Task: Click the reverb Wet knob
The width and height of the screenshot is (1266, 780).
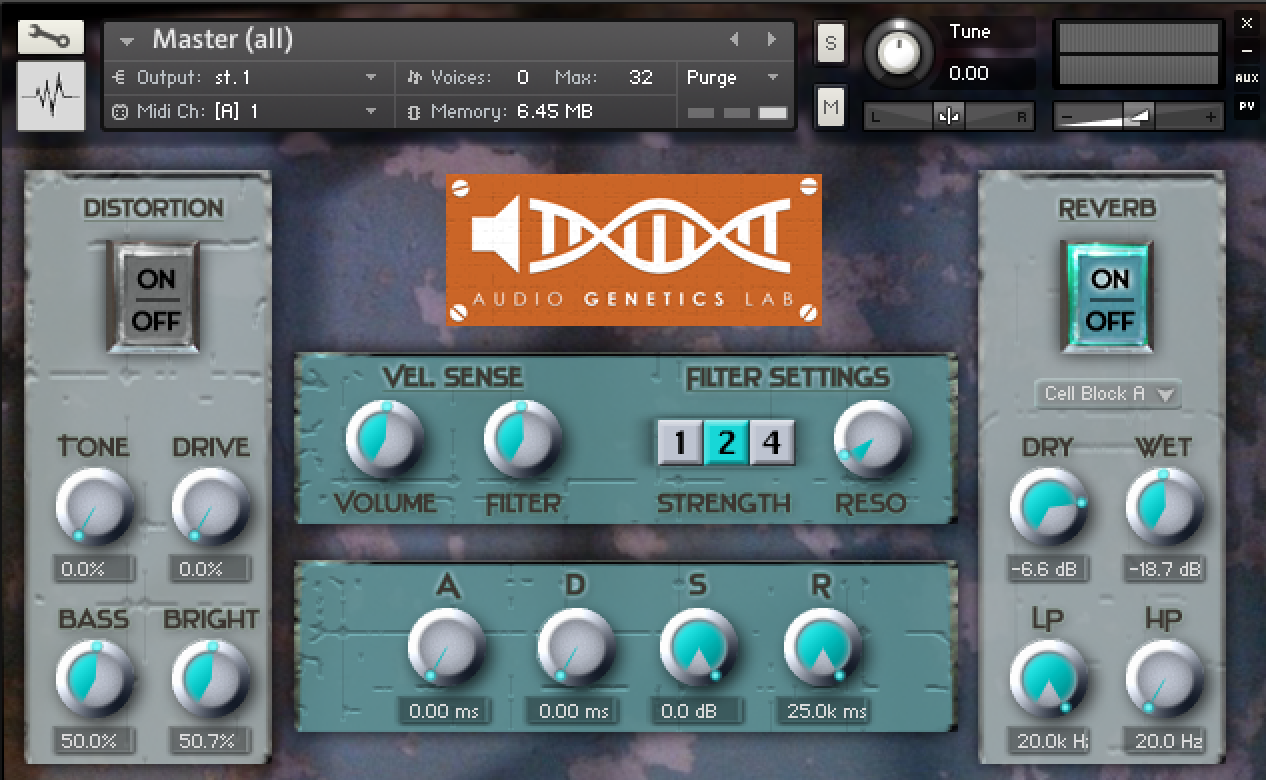Action: (1164, 507)
